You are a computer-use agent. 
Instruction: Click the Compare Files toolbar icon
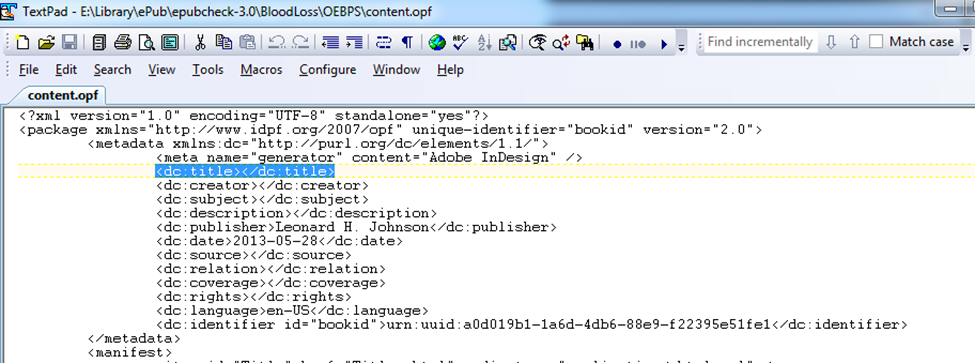(508, 42)
